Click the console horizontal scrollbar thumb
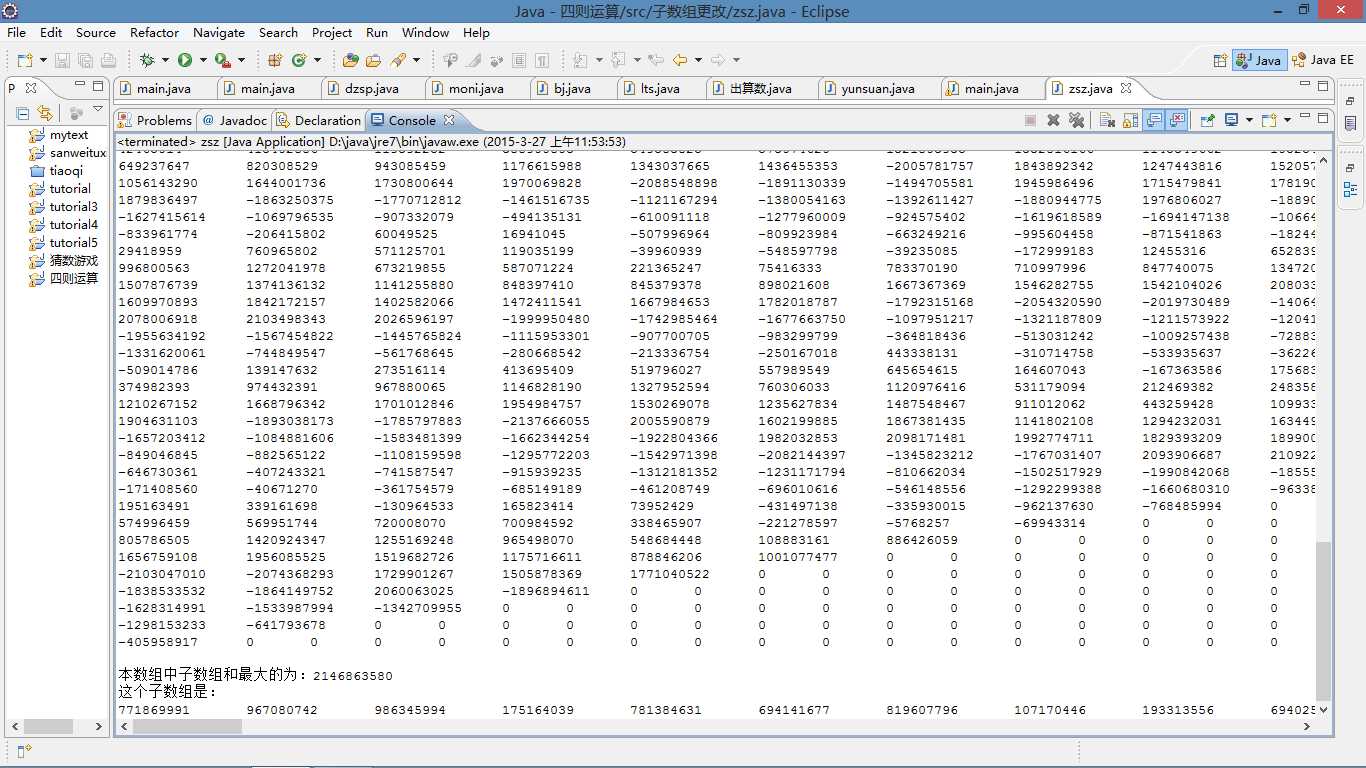Viewport: 1366px width, 768px height. (188, 726)
